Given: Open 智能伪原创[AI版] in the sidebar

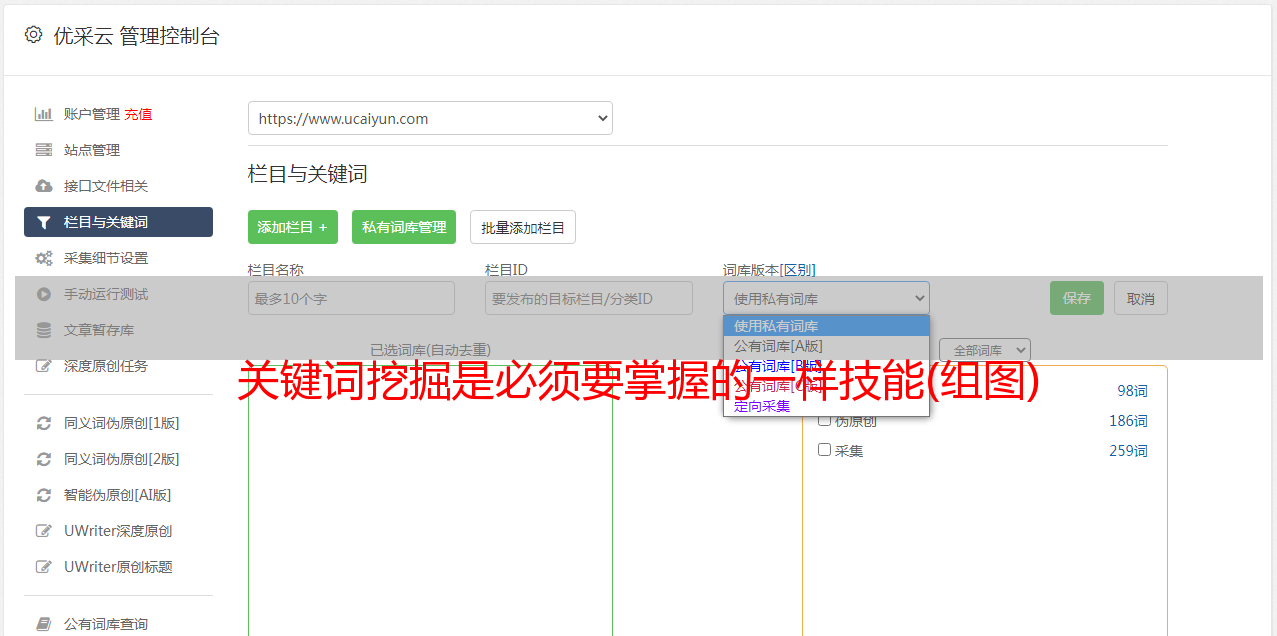Looking at the screenshot, I should 118,495.
